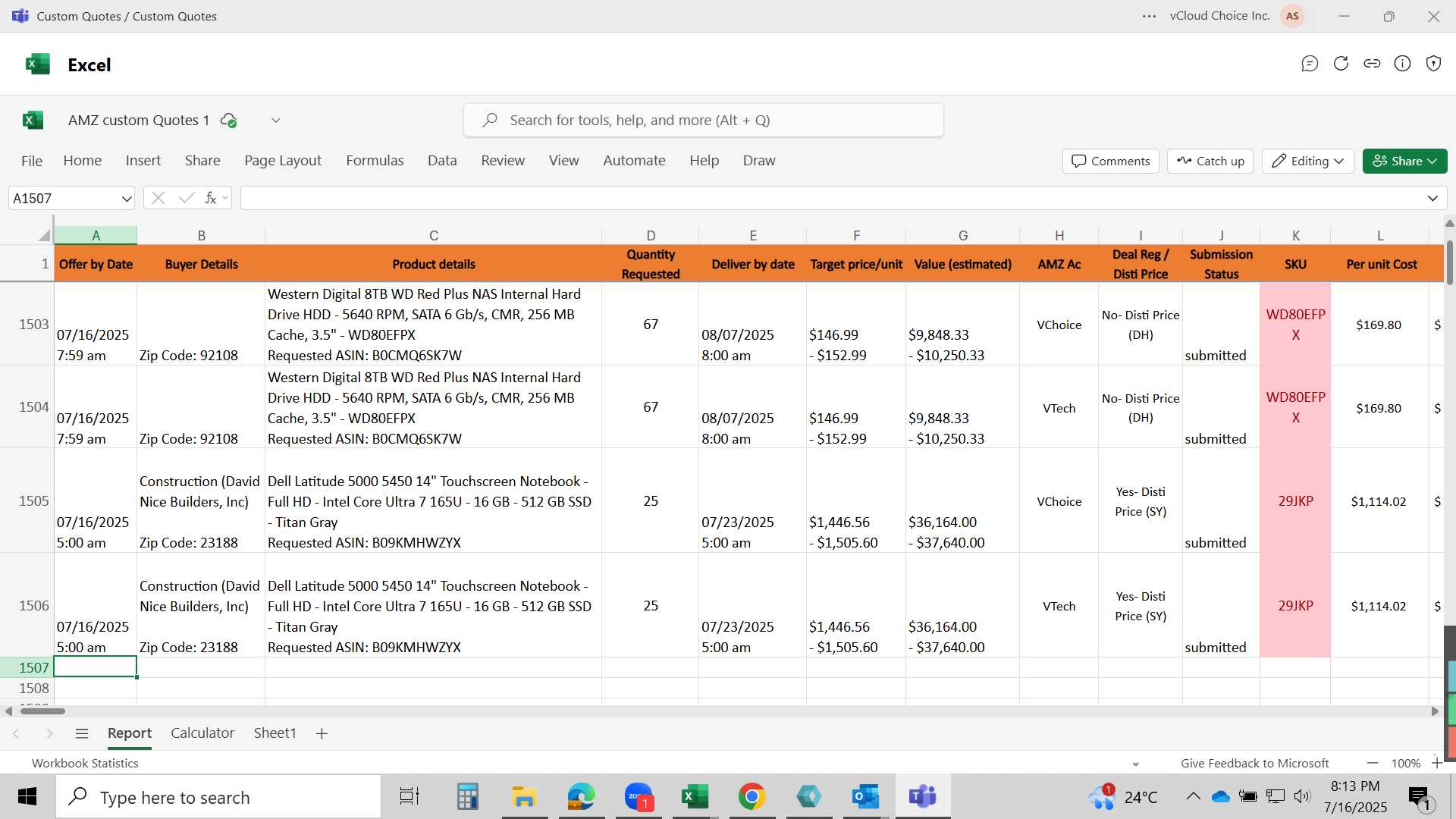Go to previous sheet arrow
The width and height of the screenshot is (1456, 819).
pyautogui.click(x=16, y=733)
